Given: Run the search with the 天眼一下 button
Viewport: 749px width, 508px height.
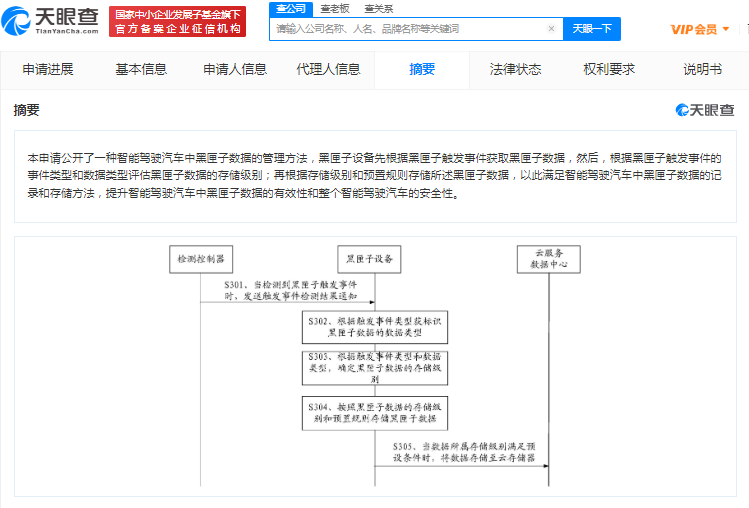Looking at the screenshot, I should click(x=592, y=29).
